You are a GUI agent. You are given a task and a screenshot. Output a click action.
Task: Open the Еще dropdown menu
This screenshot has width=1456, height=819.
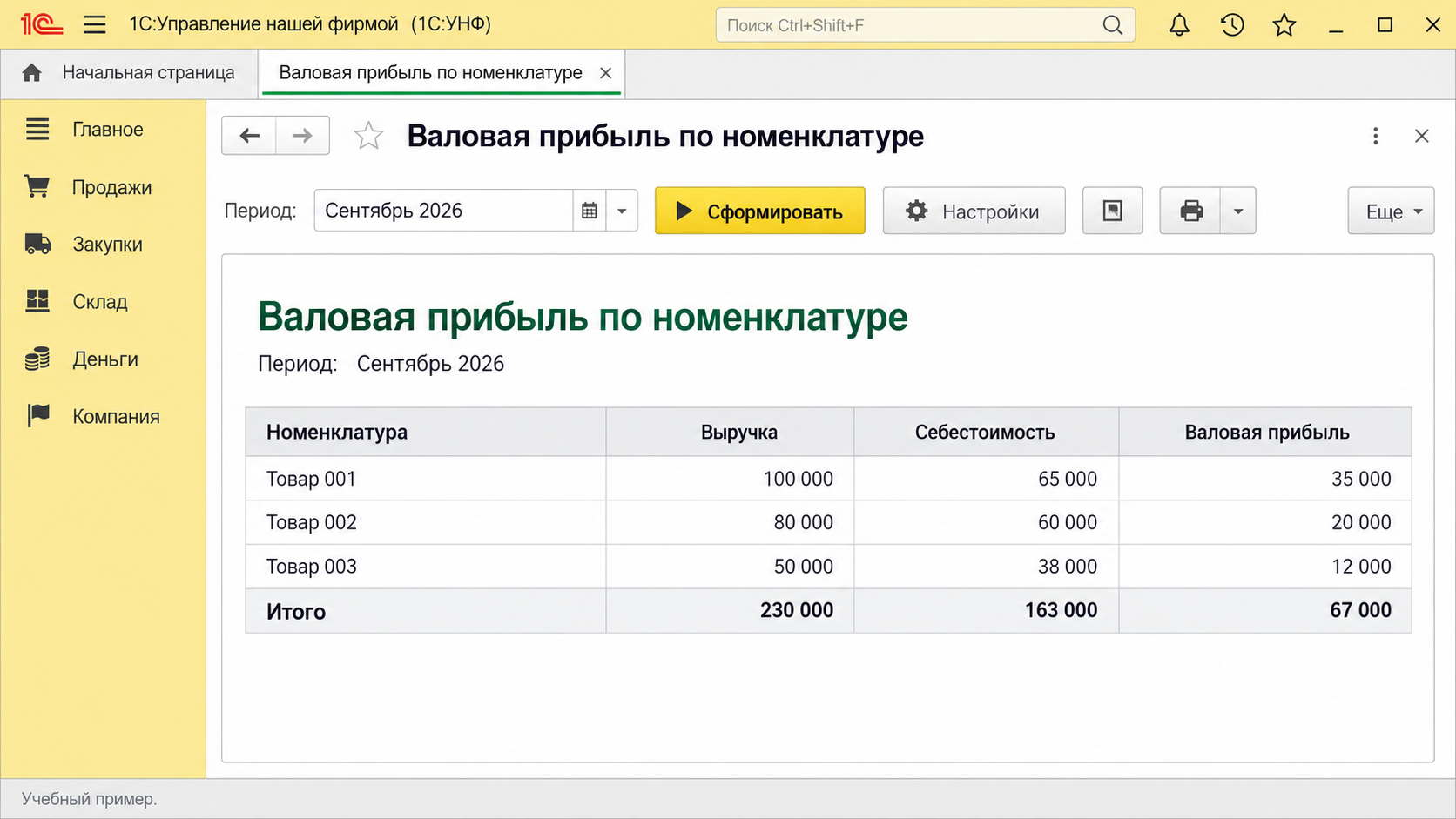tap(1391, 211)
